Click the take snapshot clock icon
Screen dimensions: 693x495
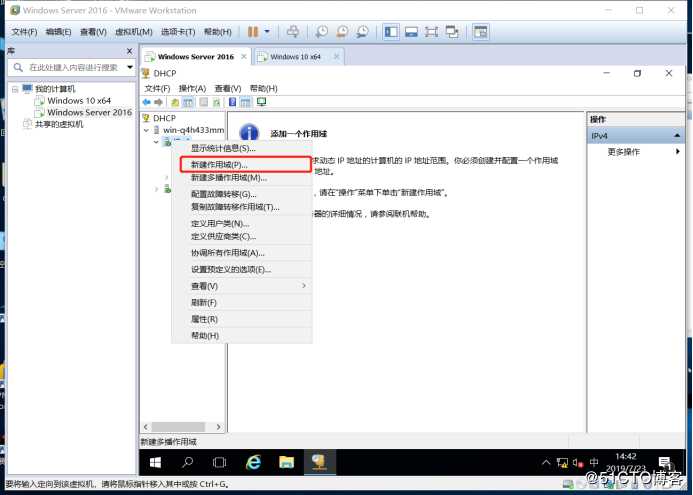point(321,32)
